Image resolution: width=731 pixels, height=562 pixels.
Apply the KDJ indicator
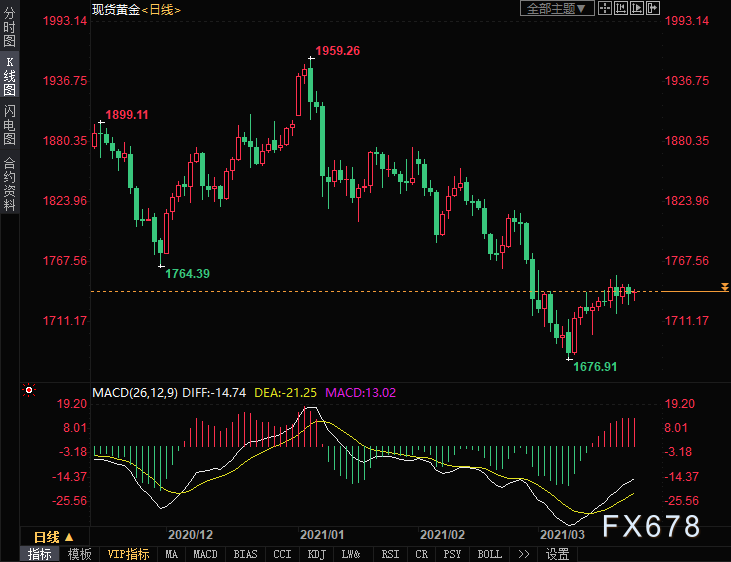tap(316, 554)
